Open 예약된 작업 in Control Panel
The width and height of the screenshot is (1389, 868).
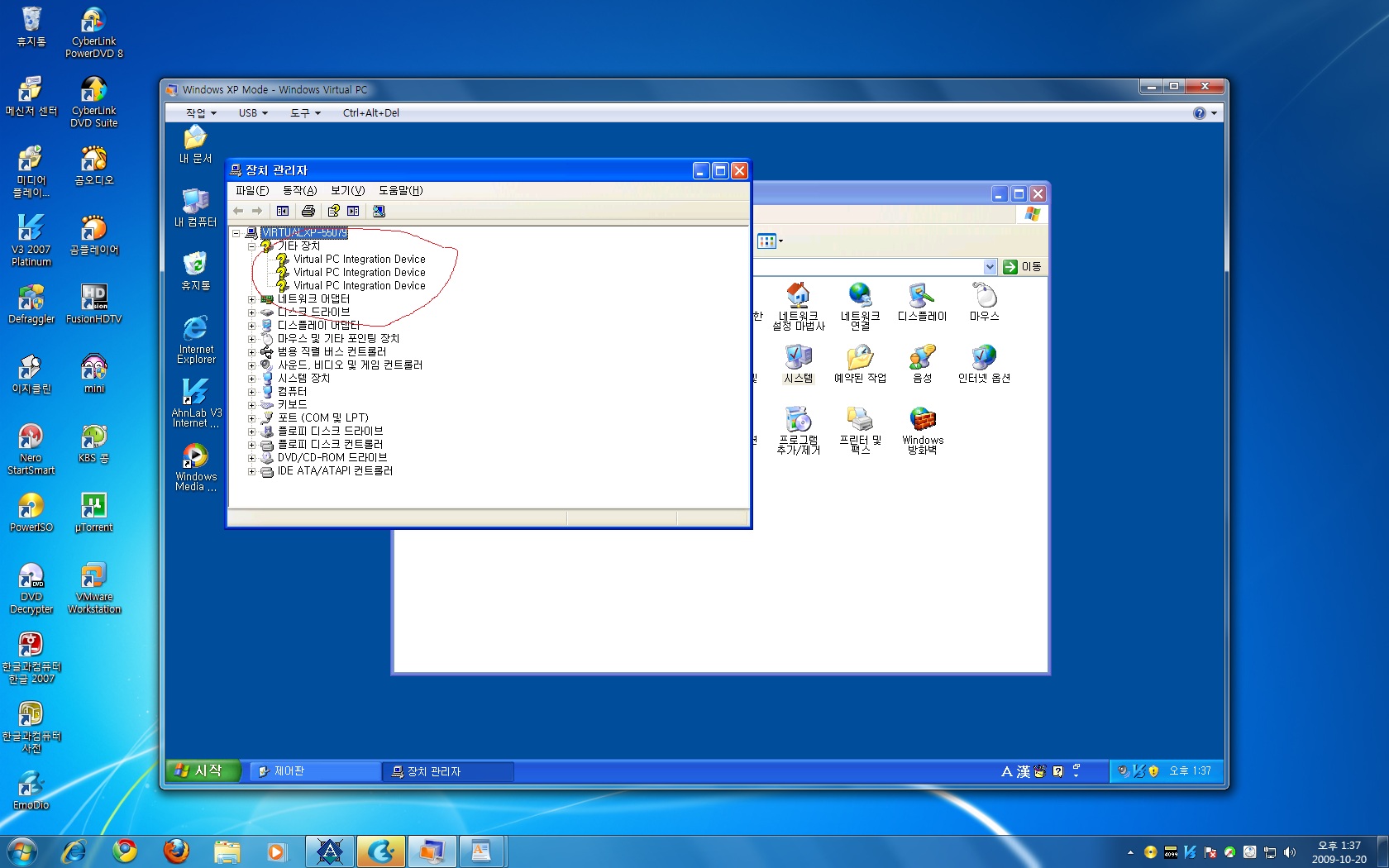860,364
